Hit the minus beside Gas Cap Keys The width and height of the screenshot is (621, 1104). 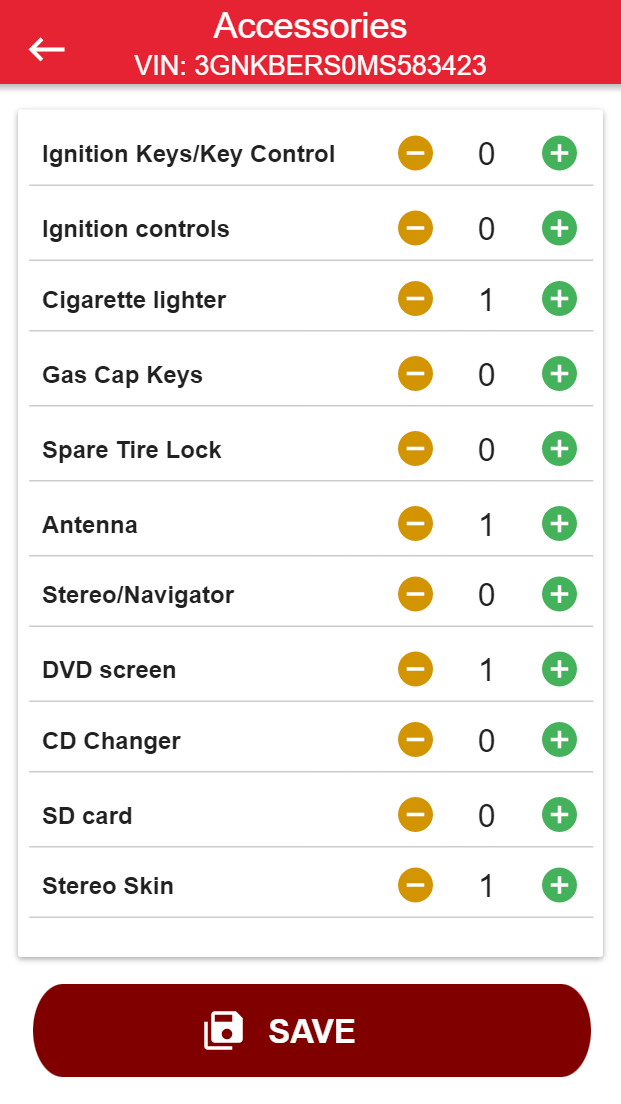point(416,374)
